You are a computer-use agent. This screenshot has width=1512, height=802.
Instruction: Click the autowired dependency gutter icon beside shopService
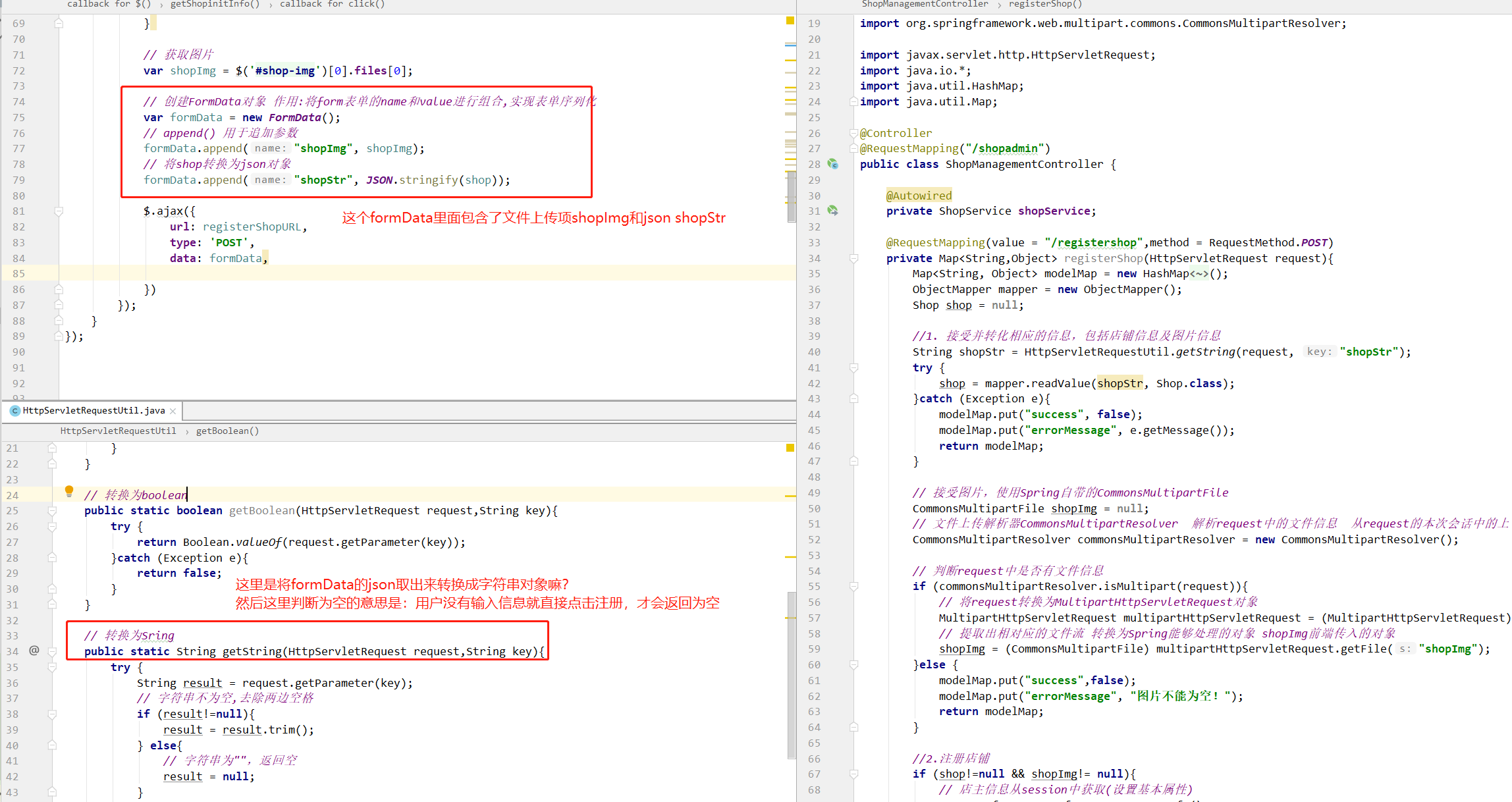pos(833,211)
